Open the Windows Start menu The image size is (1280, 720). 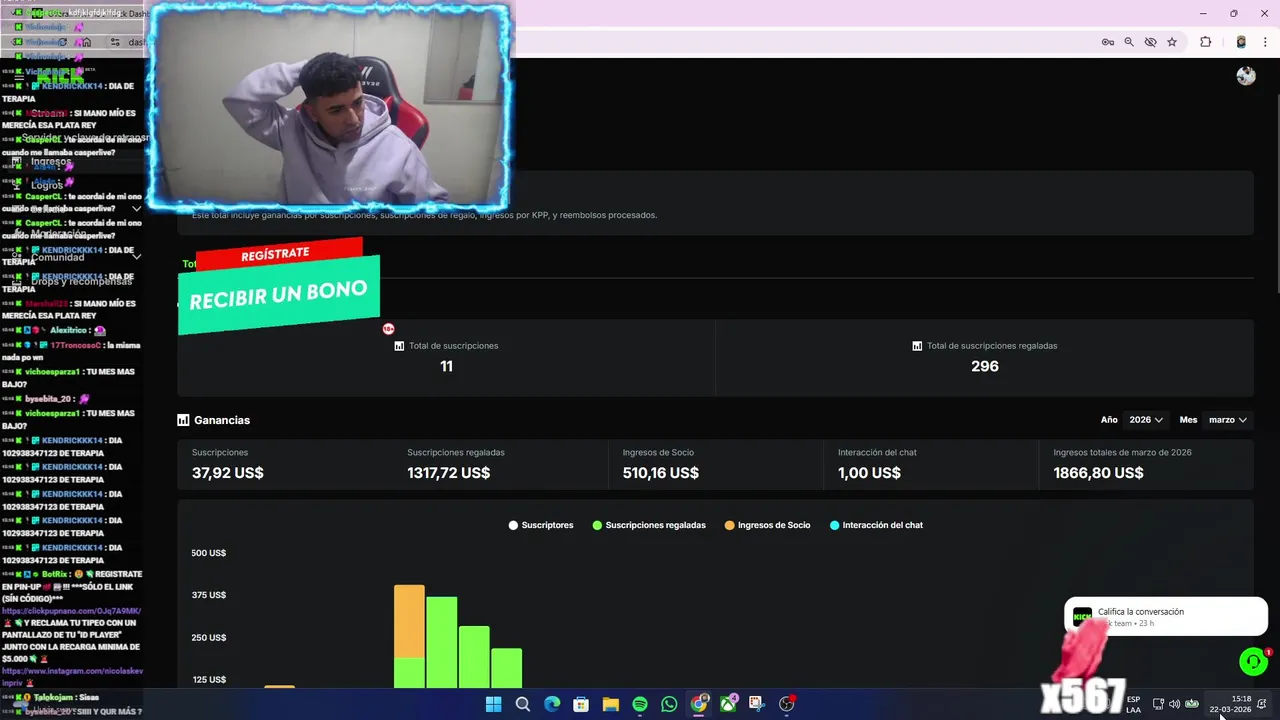coord(493,704)
